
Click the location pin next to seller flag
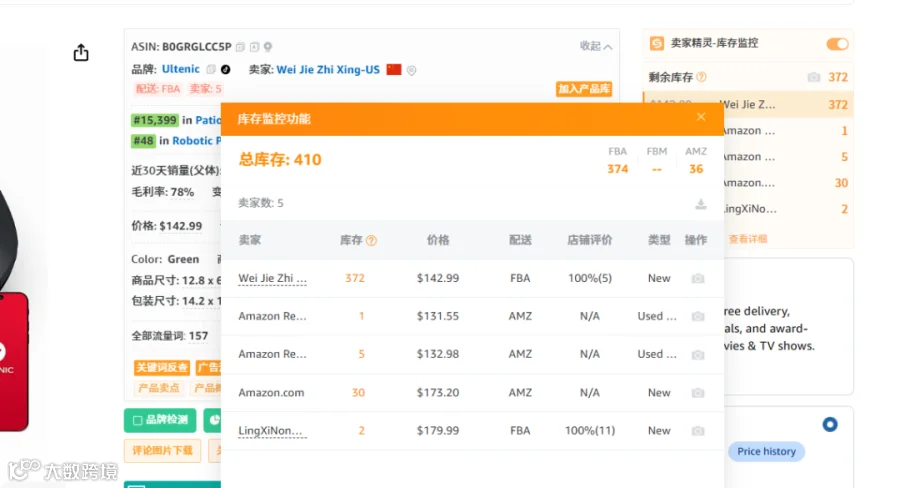(x=412, y=70)
